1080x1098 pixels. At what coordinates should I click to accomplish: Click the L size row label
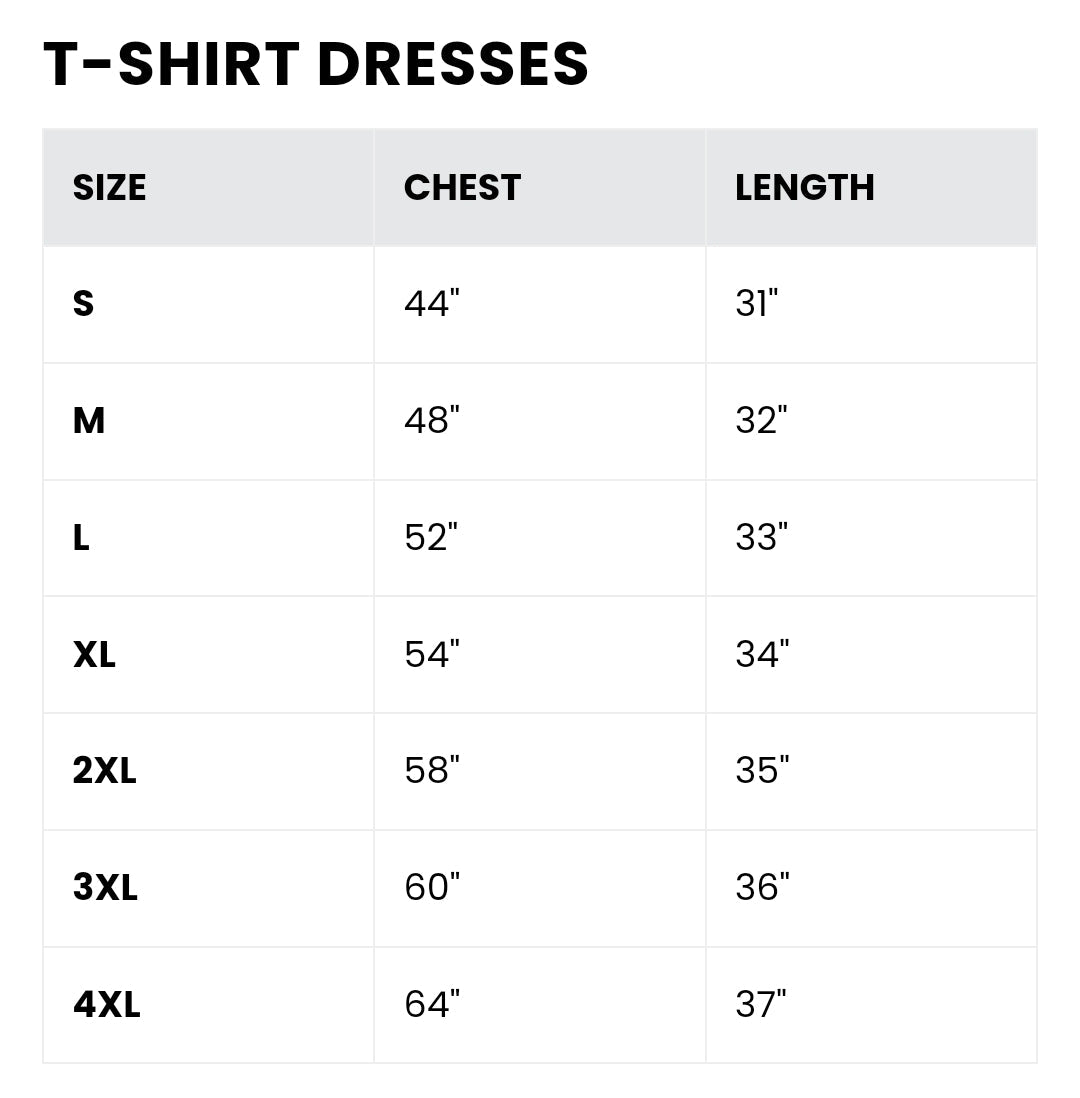point(81,538)
